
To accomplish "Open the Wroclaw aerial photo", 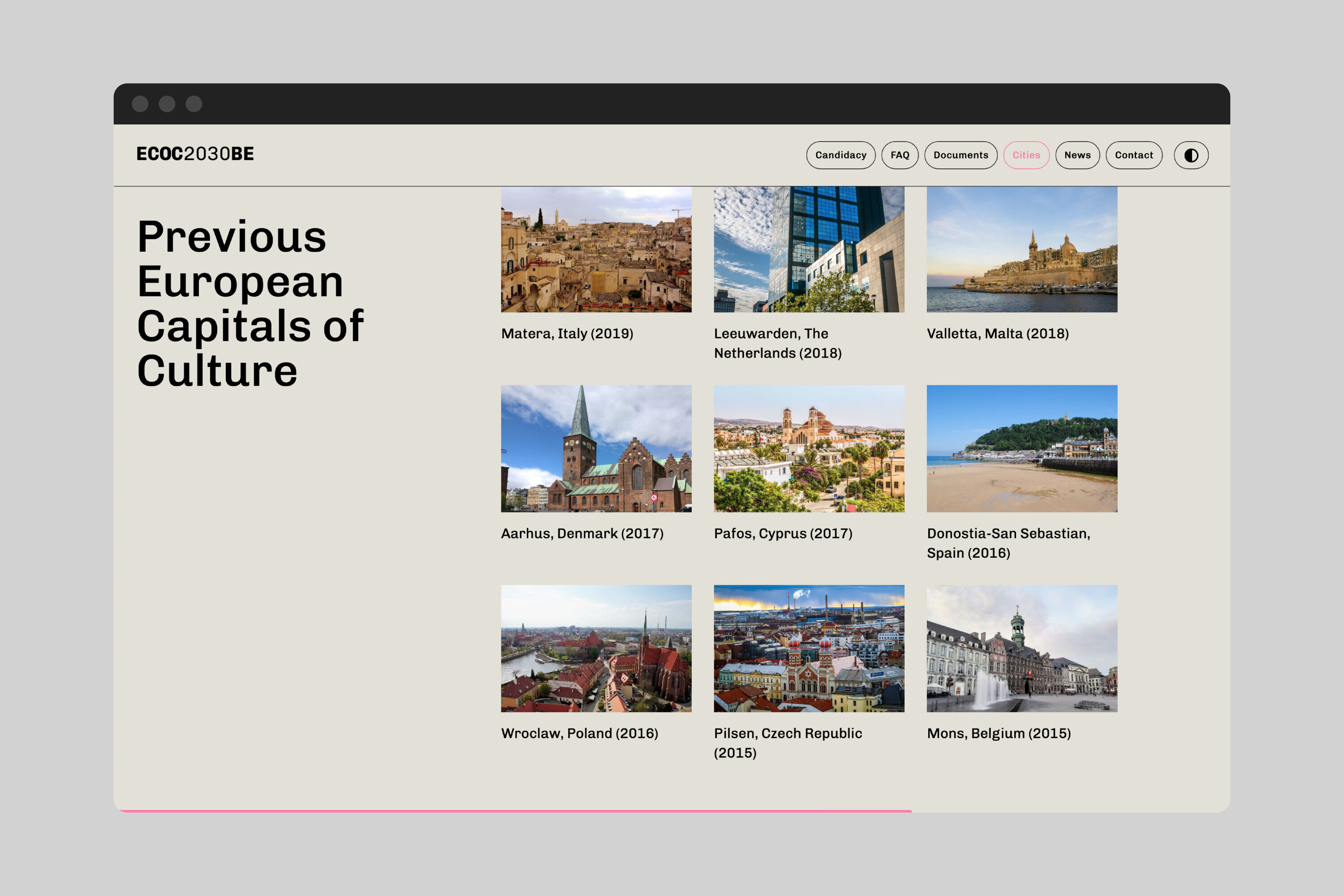I will click(596, 648).
